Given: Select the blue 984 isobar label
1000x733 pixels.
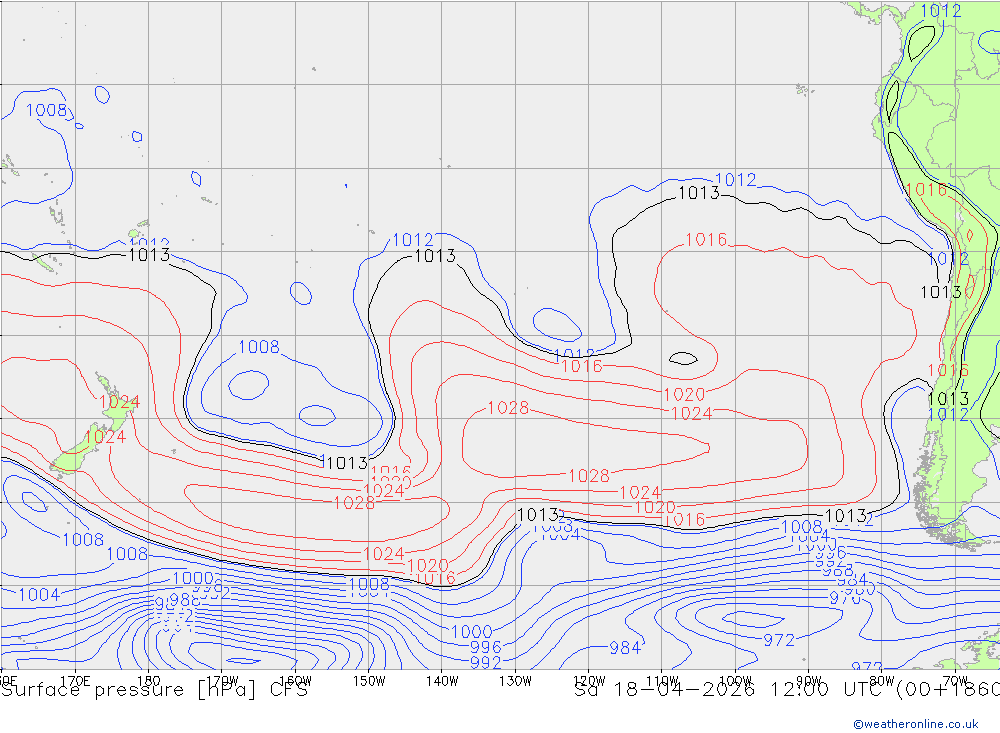Looking at the screenshot, I should 624,648.
